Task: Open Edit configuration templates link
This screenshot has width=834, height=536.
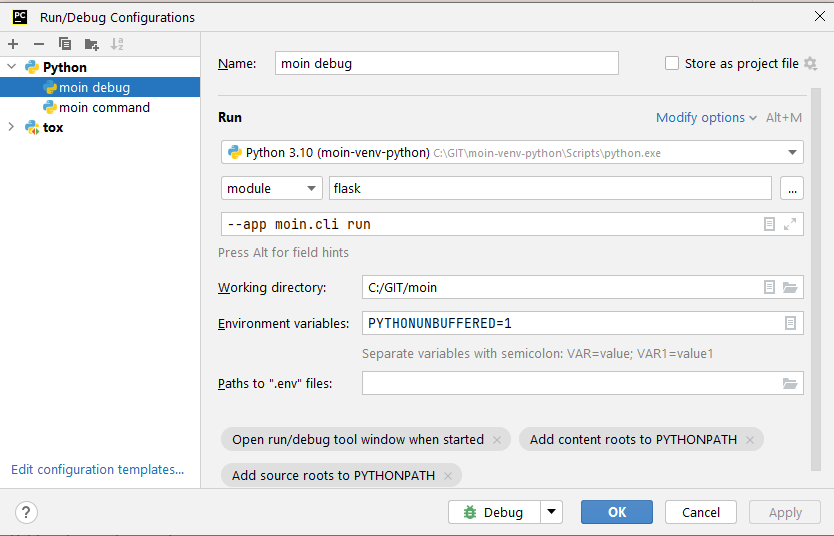Action: (x=97, y=470)
